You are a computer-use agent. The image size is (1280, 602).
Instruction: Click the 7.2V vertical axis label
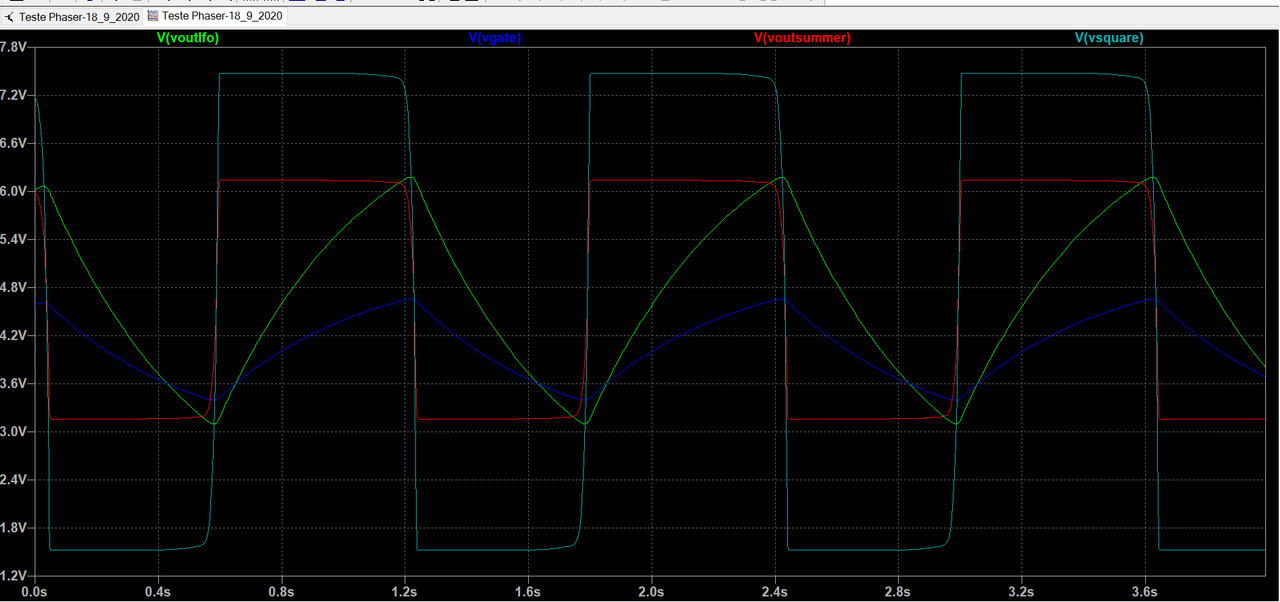click(14, 95)
